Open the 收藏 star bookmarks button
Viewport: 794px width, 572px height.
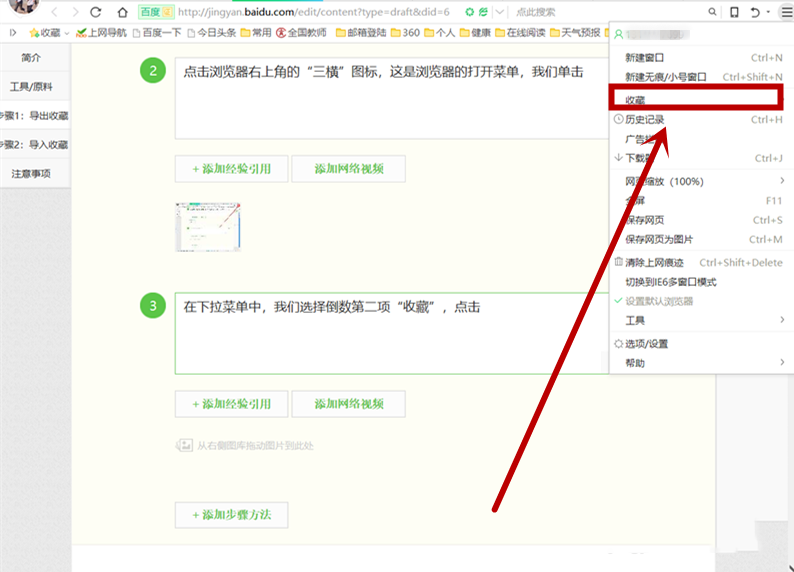pyautogui.click(x=49, y=33)
